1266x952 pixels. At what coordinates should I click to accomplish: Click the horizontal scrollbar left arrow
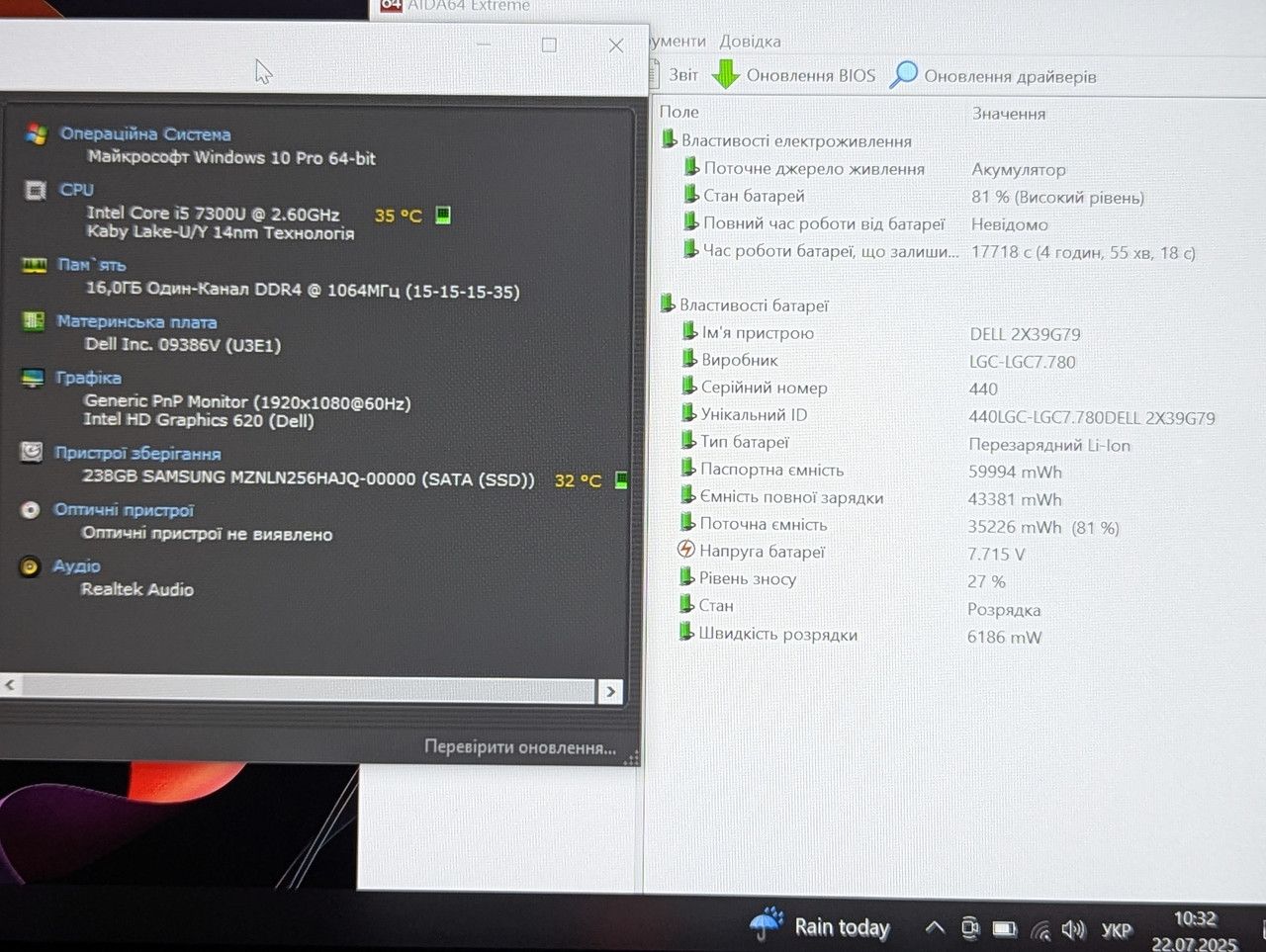[x=10, y=684]
